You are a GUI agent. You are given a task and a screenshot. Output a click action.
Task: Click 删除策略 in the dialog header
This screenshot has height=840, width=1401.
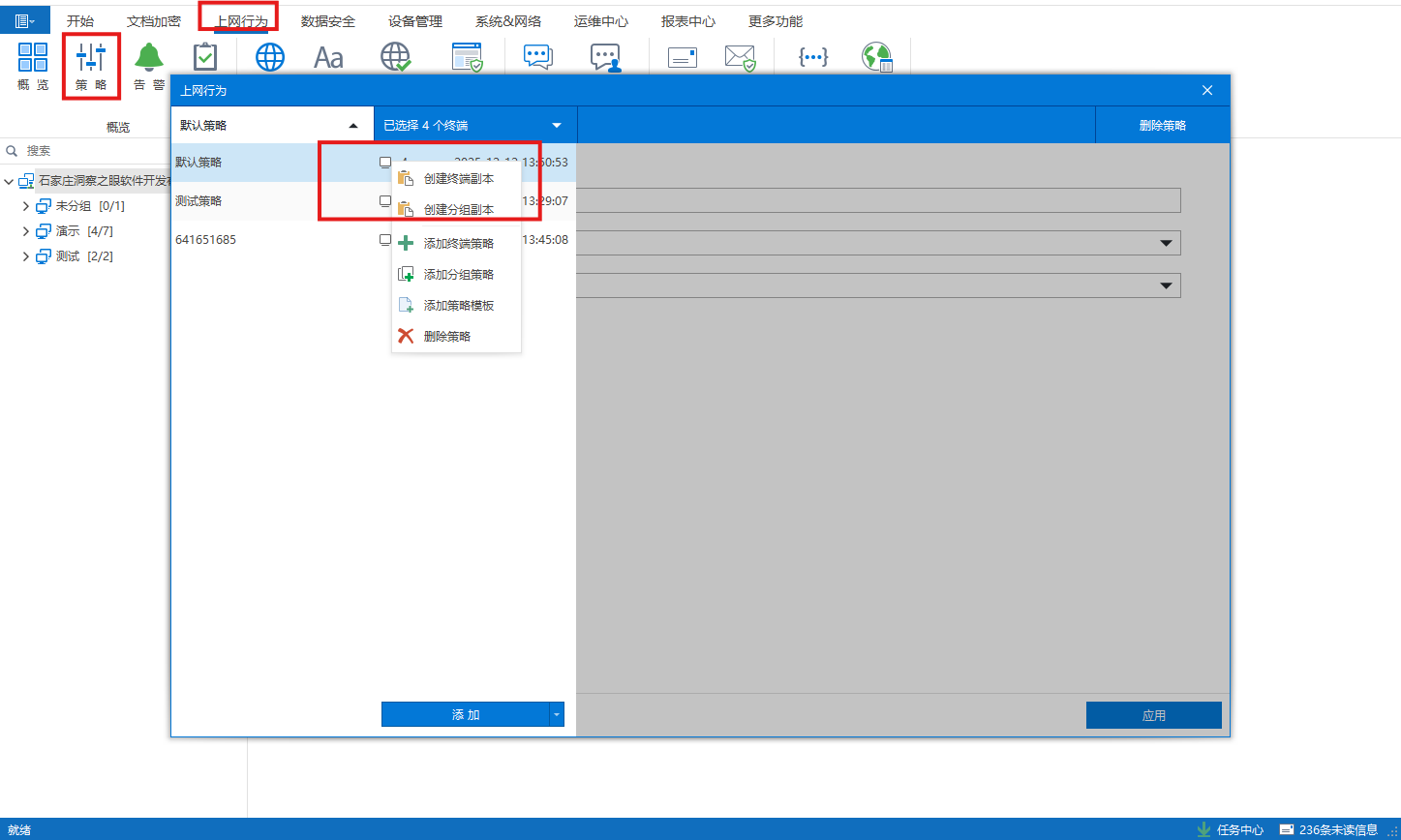tap(1162, 126)
